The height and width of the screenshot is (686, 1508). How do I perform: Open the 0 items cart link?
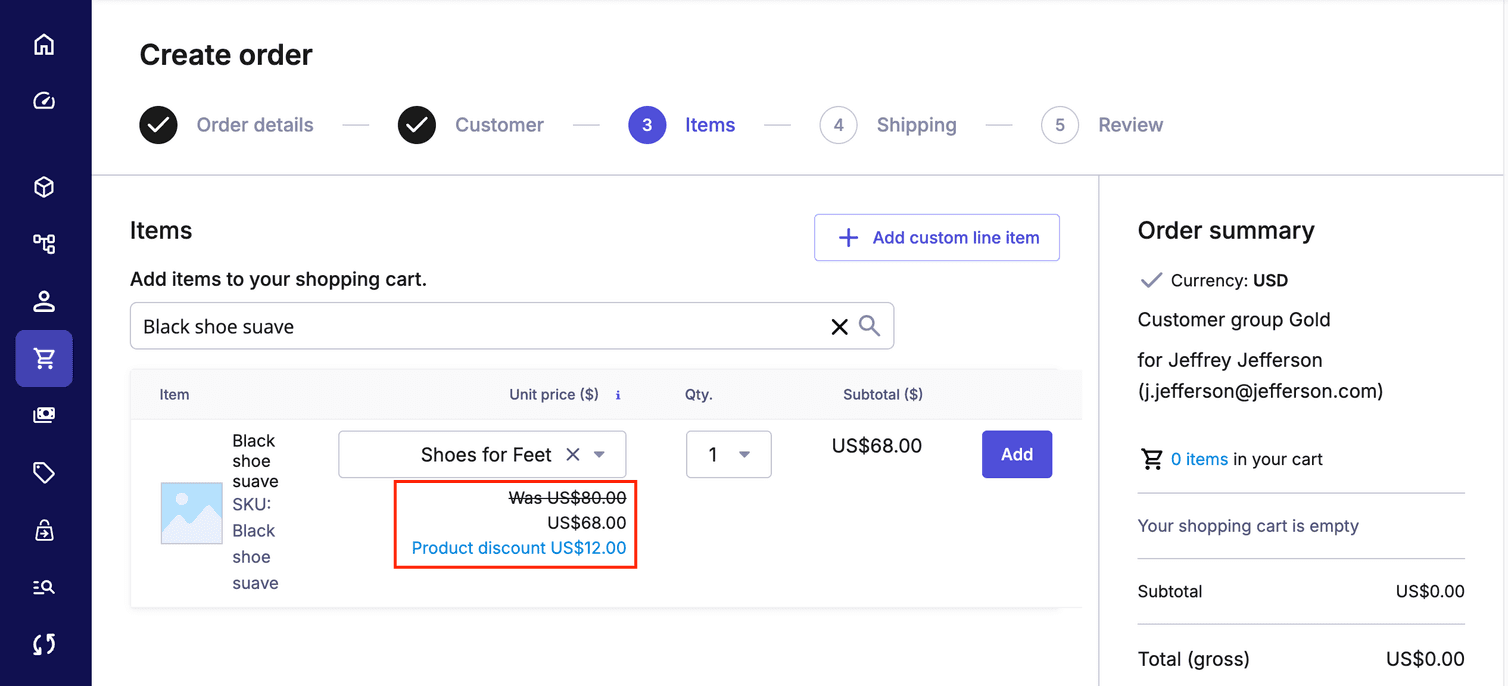pos(1199,458)
